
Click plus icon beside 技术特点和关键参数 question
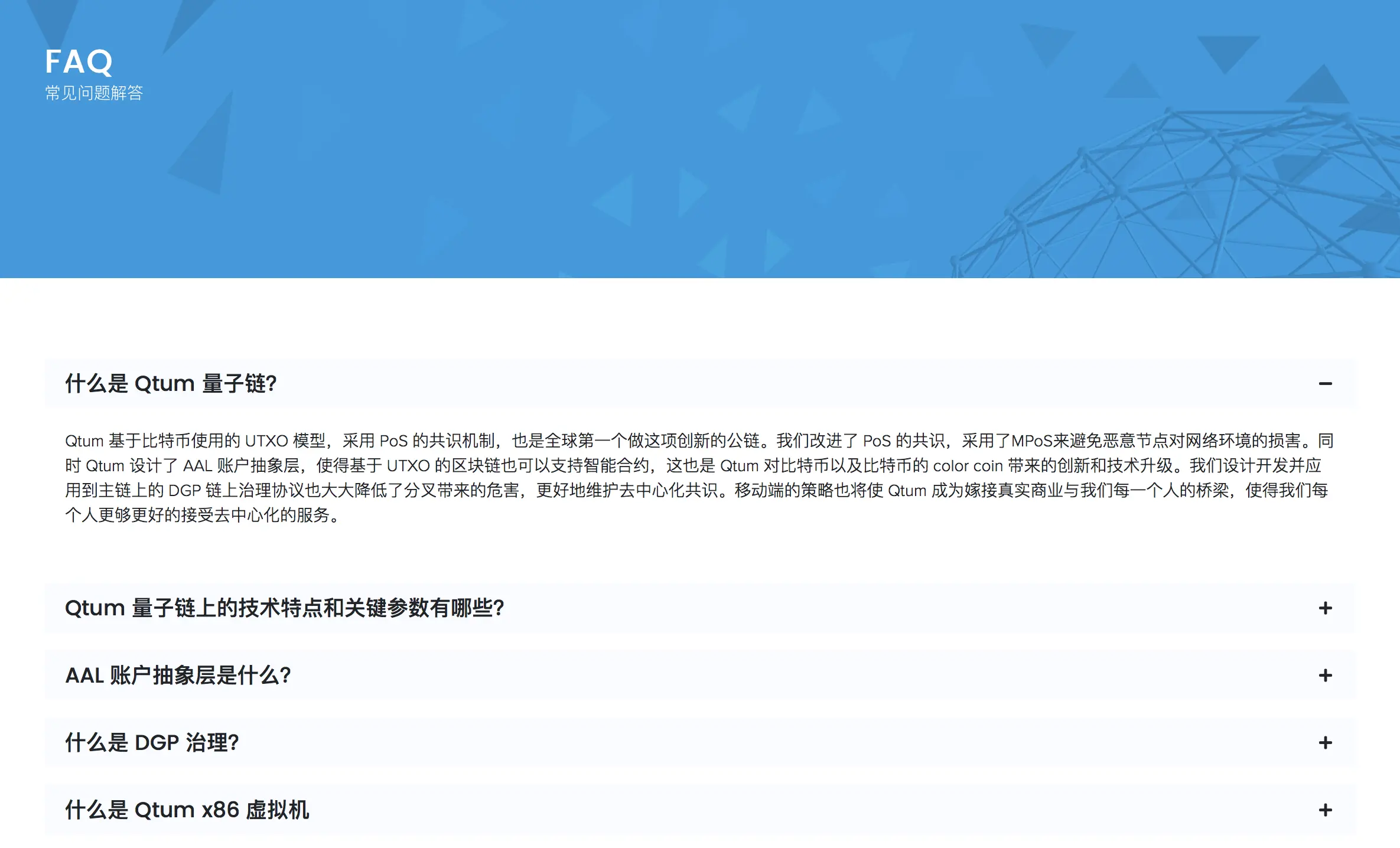pos(1325,608)
